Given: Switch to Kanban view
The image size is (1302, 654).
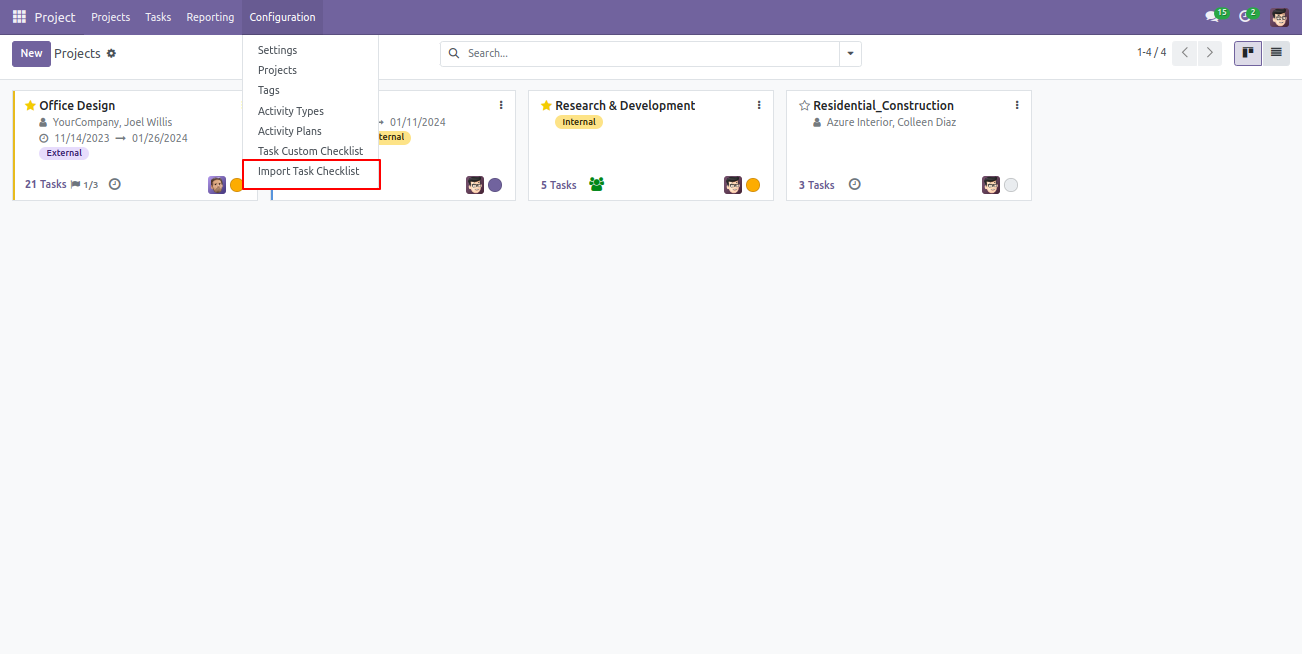Looking at the screenshot, I should click(1248, 53).
